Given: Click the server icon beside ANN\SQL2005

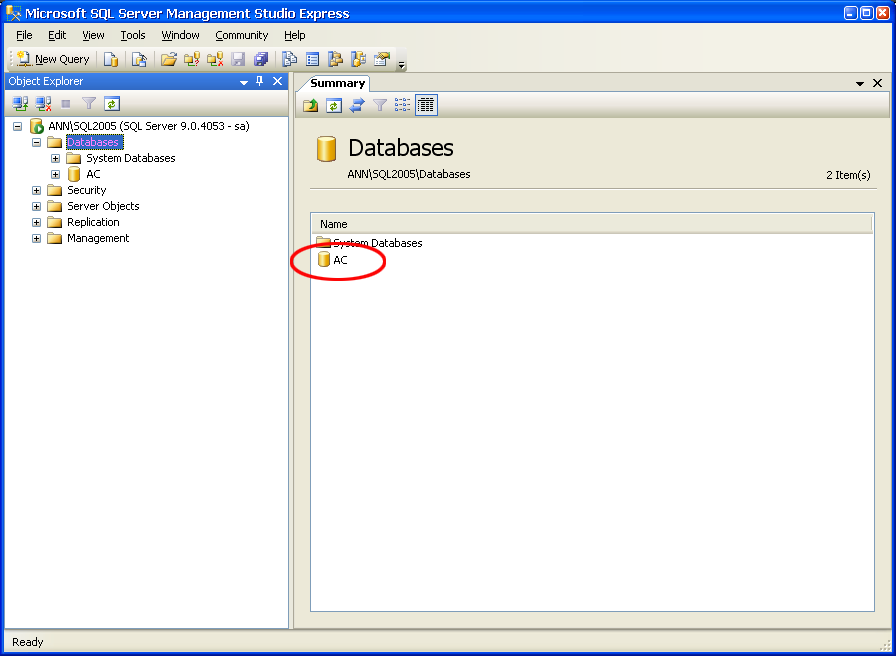Looking at the screenshot, I should 36,126.
